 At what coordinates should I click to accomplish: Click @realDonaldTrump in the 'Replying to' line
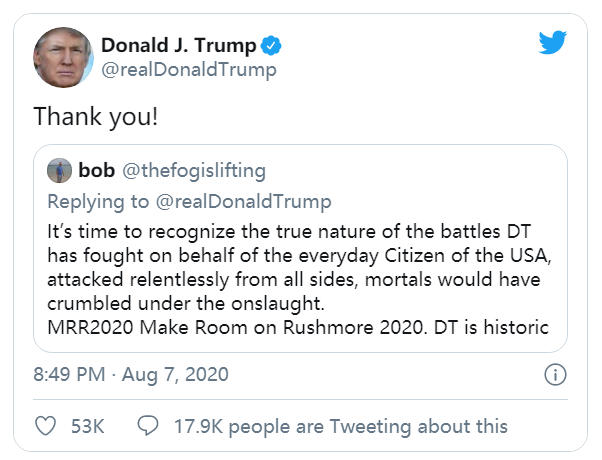click(x=241, y=201)
